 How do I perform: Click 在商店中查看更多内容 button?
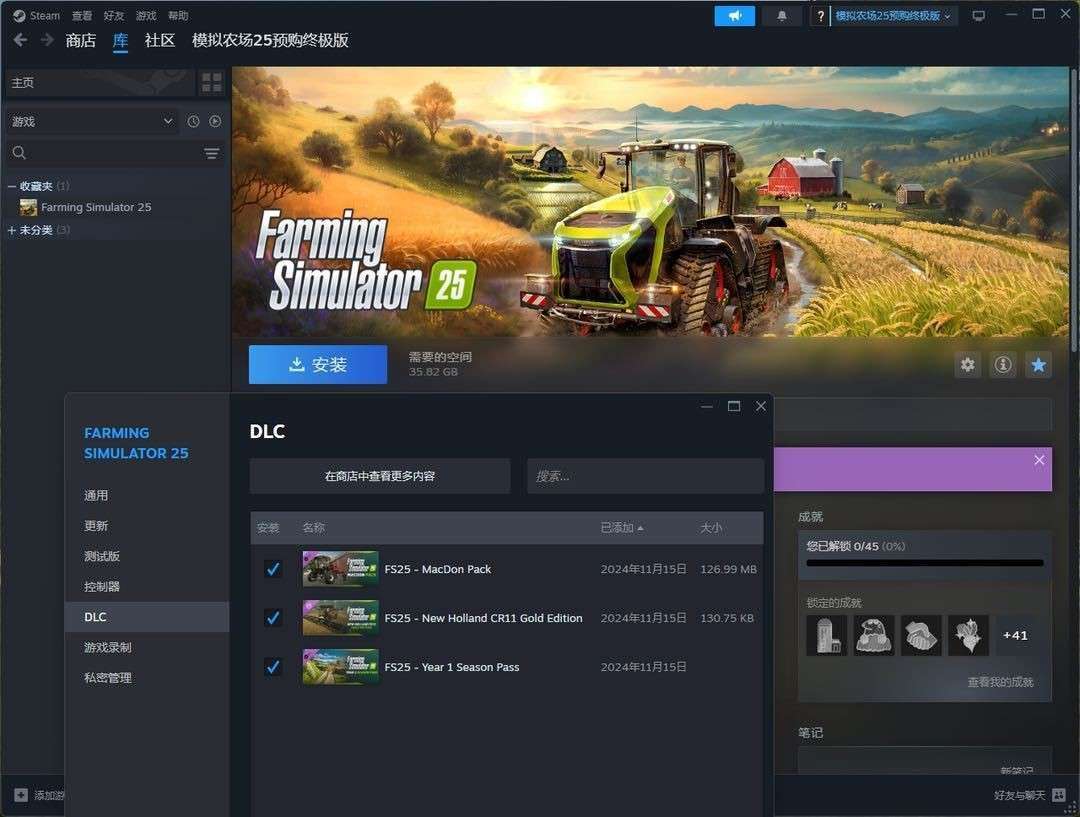[x=380, y=476]
